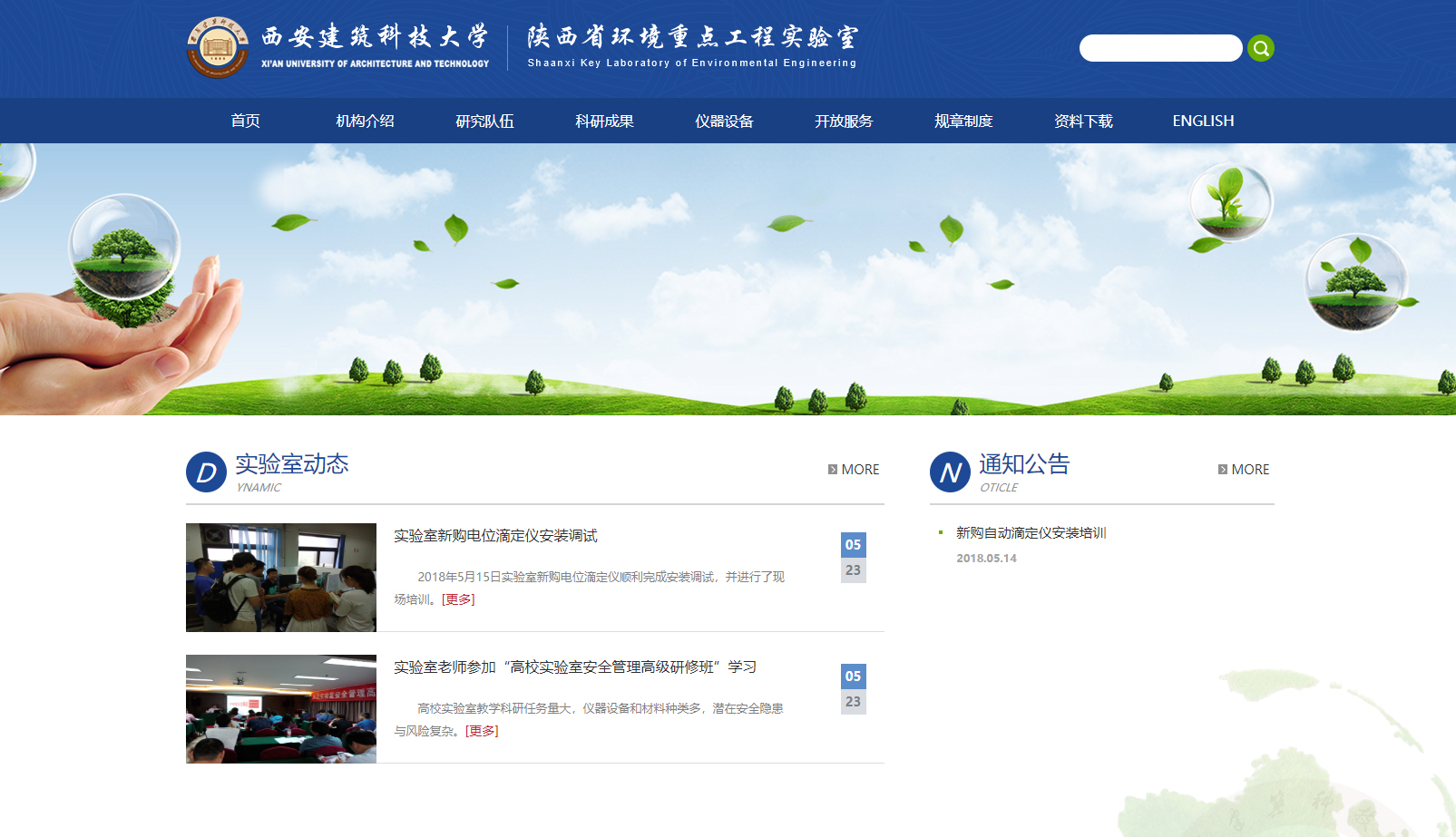This screenshot has height=837, width=1456.
Task: Click the 实验室动态 section heading
Action: click(292, 464)
